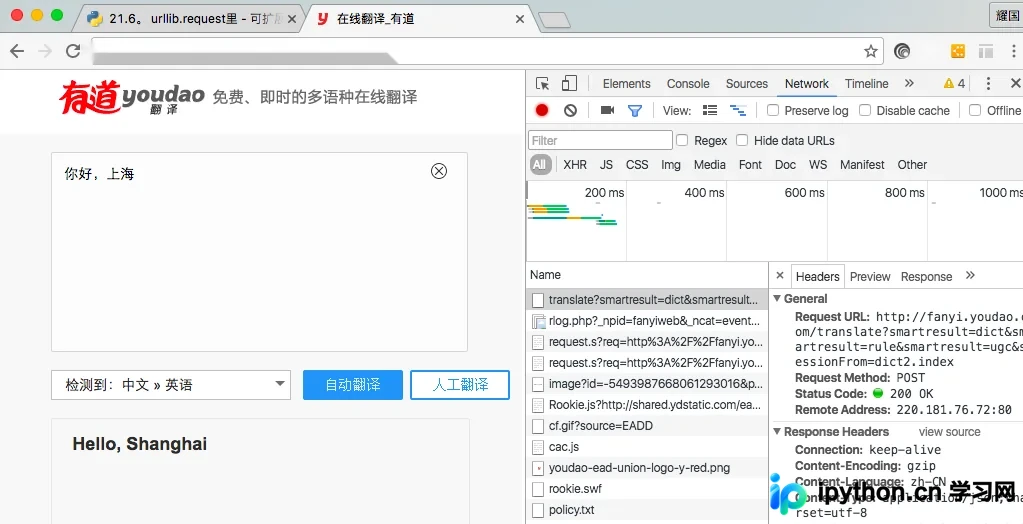1023x524 pixels.
Task: Filter requests by JS
Action: pos(606,164)
